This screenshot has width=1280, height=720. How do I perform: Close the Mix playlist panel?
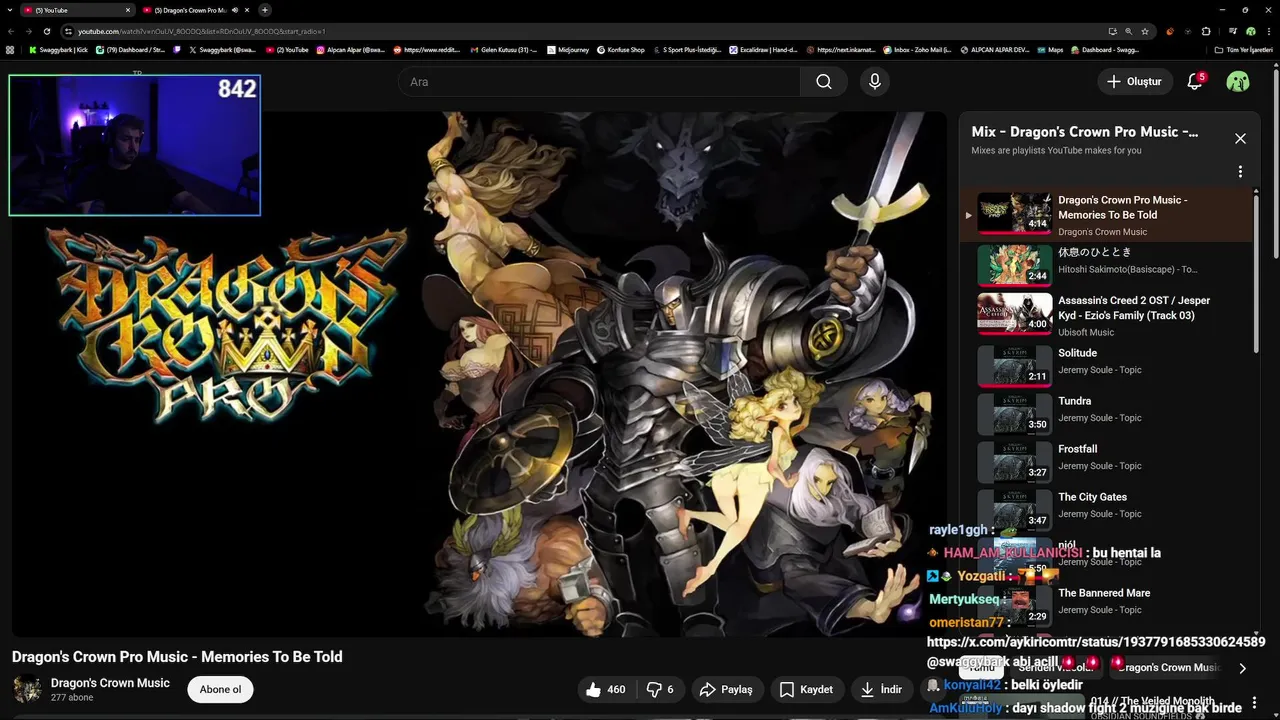tap(1240, 139)
